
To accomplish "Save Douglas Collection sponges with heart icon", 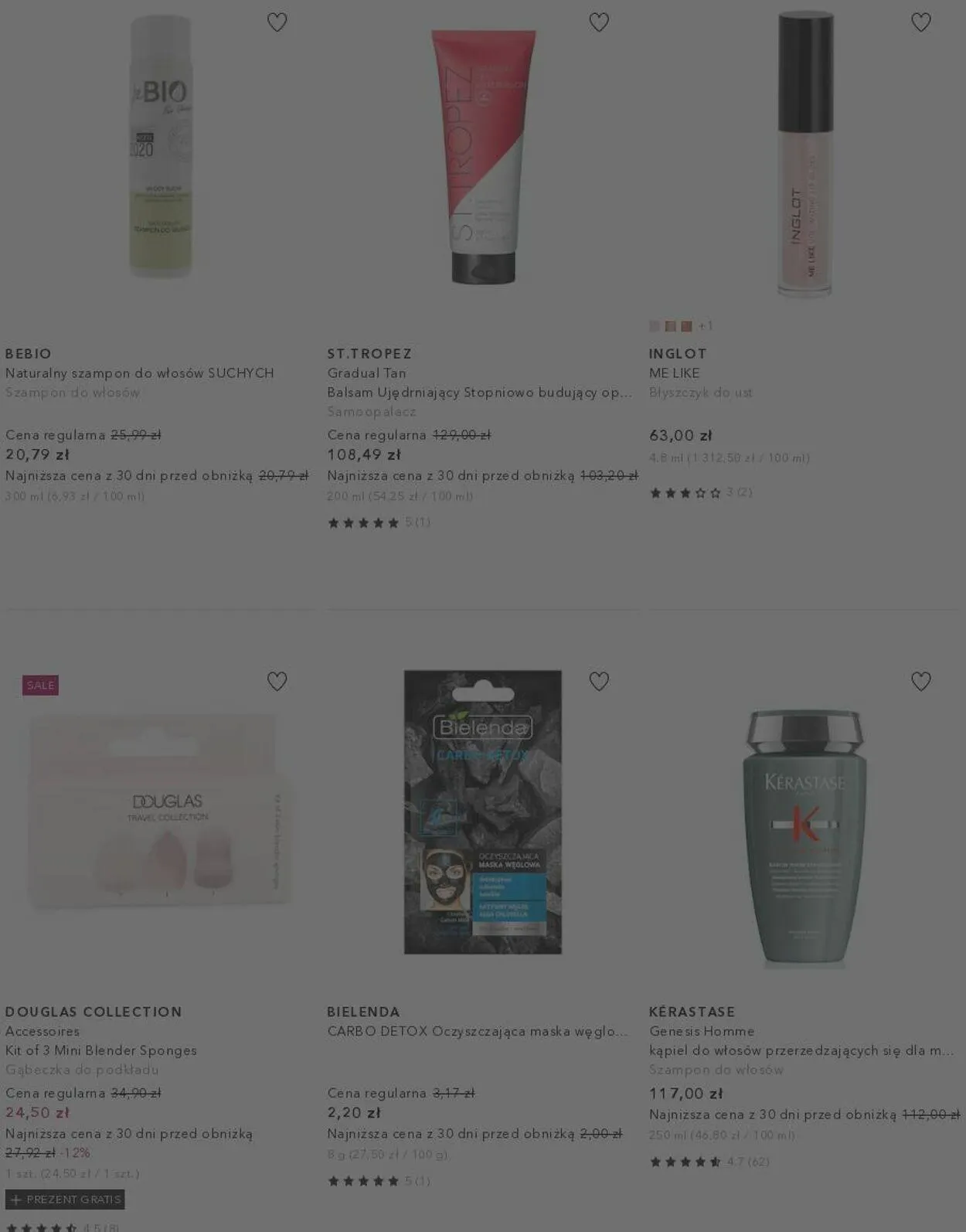I will click(x=277, y=681).
